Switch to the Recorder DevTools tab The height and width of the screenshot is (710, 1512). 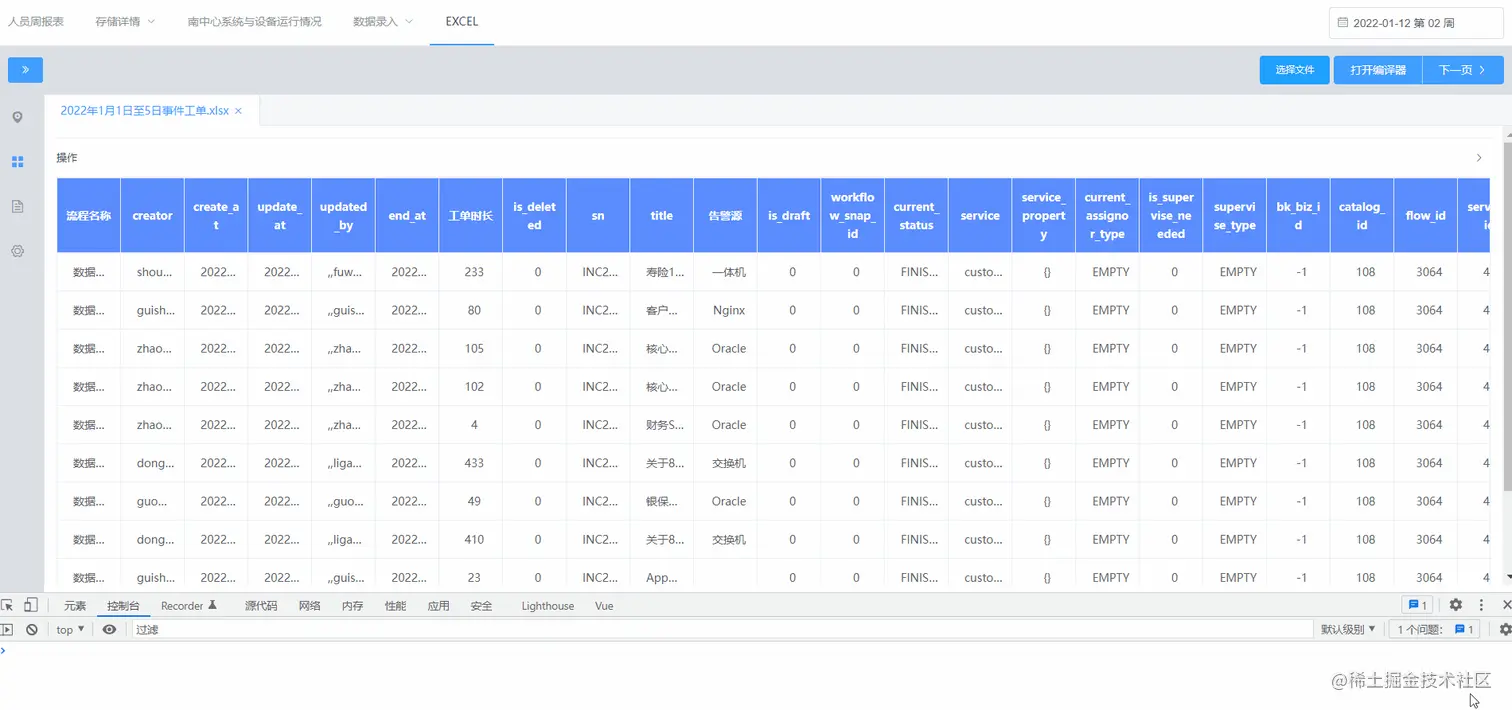click(x=189, y=606)
